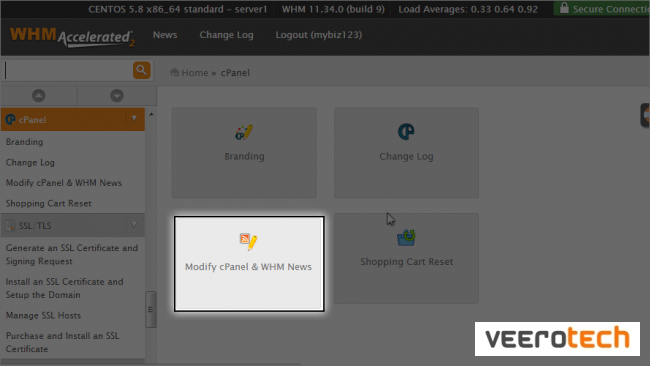Click the Shopping Cart Reset tile label
Viewport: 650px width, 366px height.
click(x=407, y=262)
